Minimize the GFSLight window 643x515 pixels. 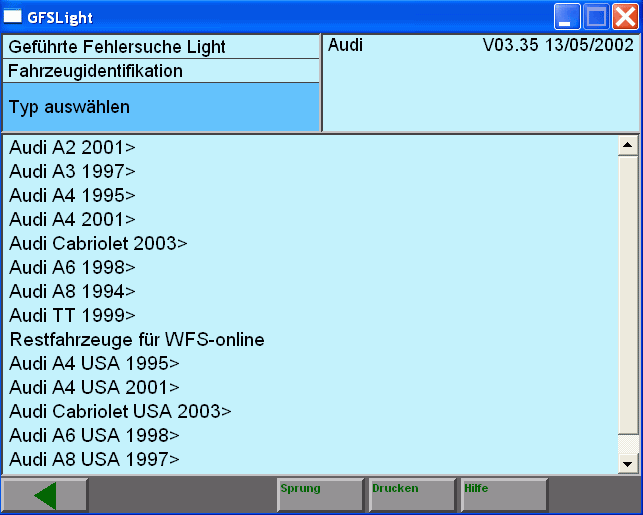click(567, 16)
